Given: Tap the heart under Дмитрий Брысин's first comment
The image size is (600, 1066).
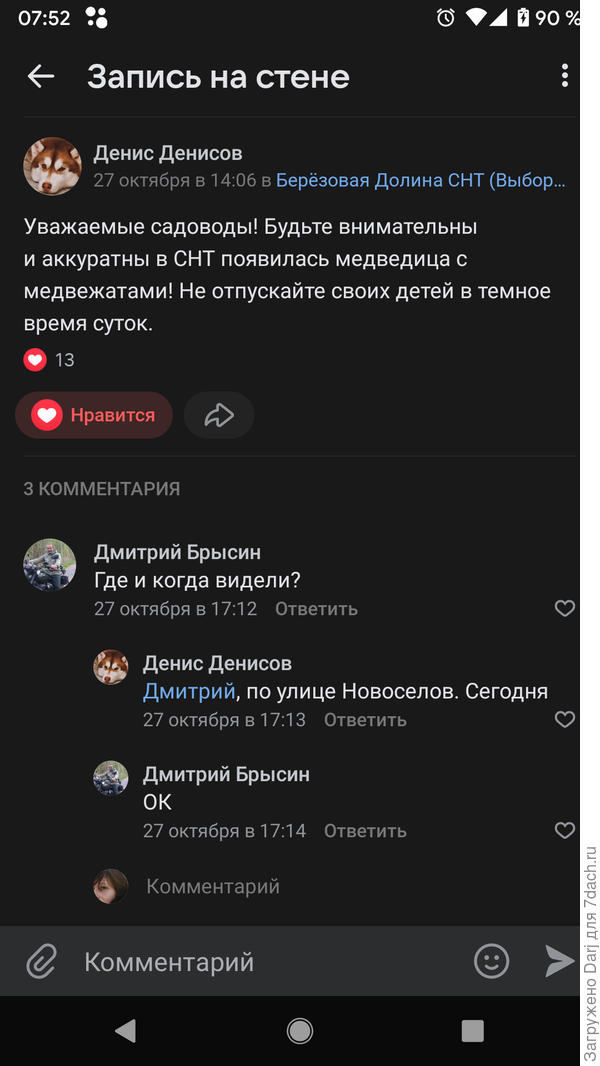Looking at the screenshot, I should click(565, 608).
